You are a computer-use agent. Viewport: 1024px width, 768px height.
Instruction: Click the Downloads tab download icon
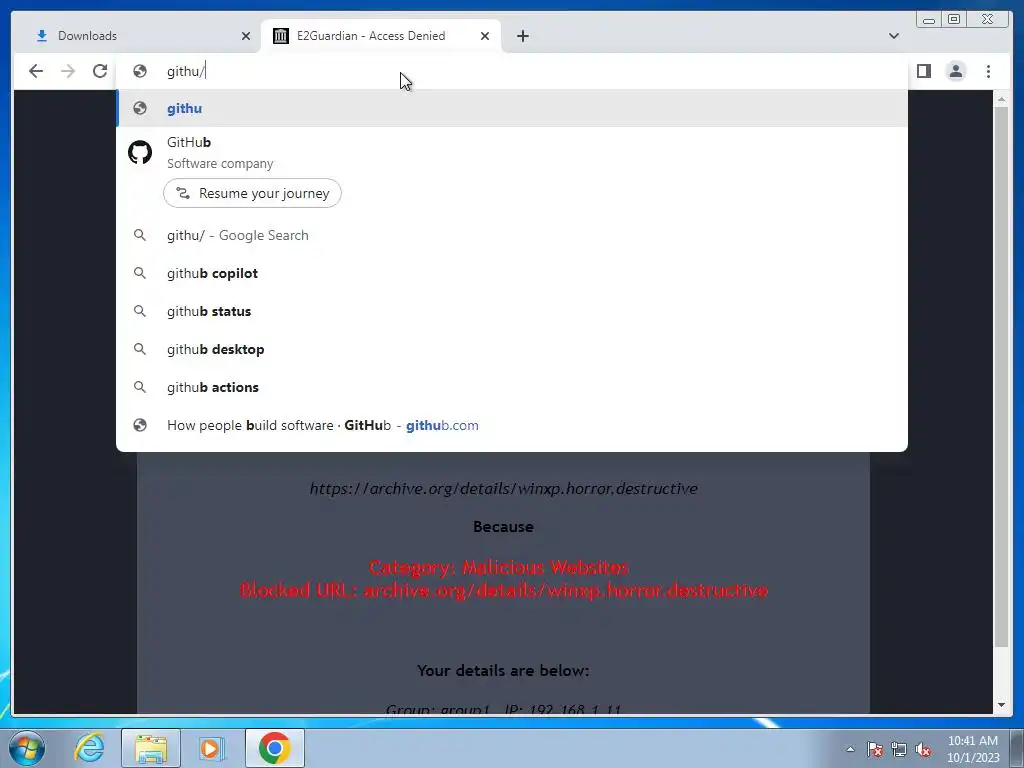[42, 36]
